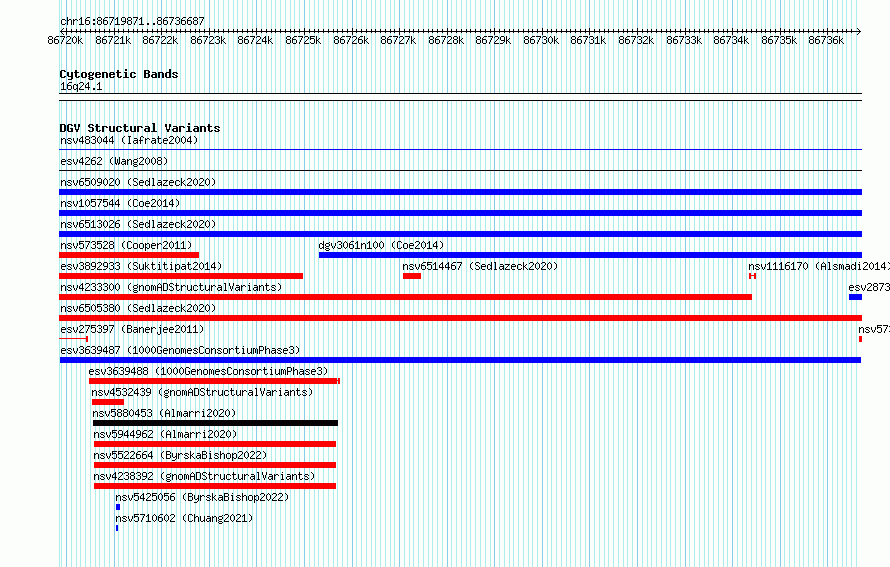This screenshot has height=567, width=890.
Task: Select the dgv3061n100 (Coe2014) label
Action: (x=381, y=245)
